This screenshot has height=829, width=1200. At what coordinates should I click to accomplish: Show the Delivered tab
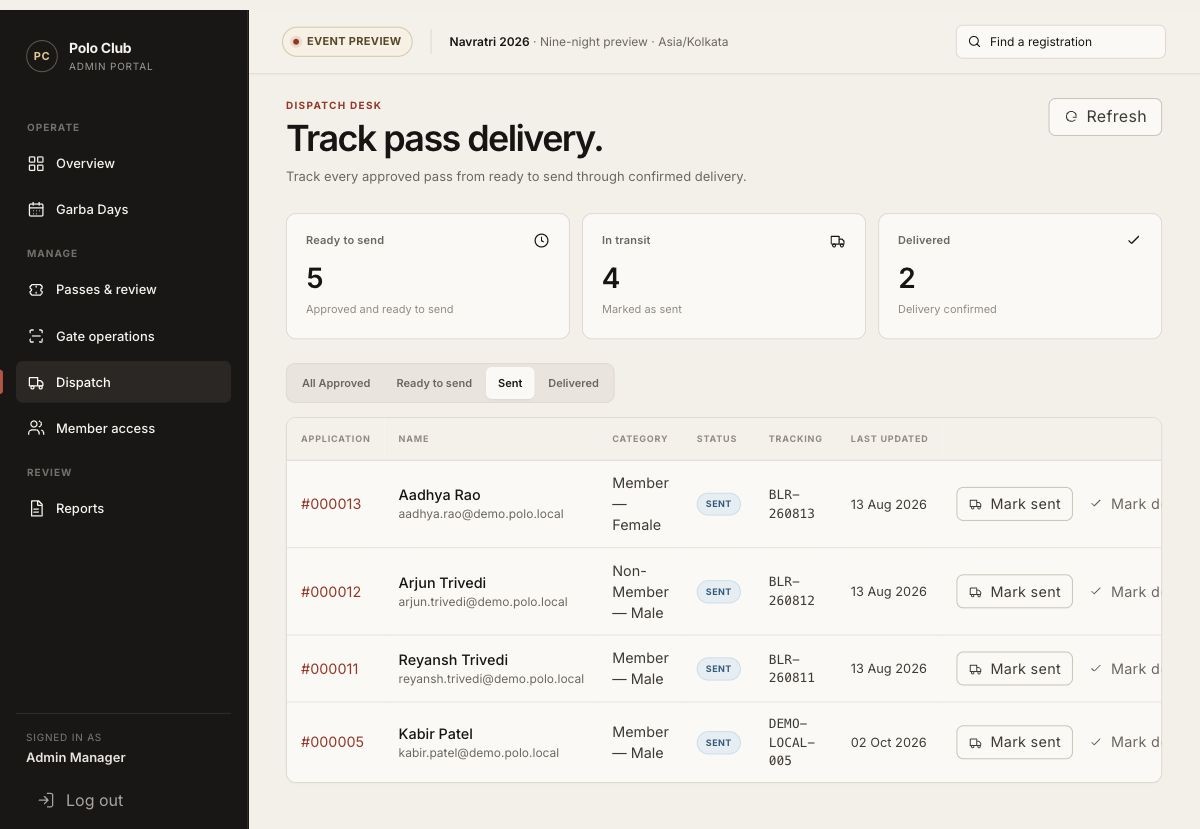coord(573,383)
